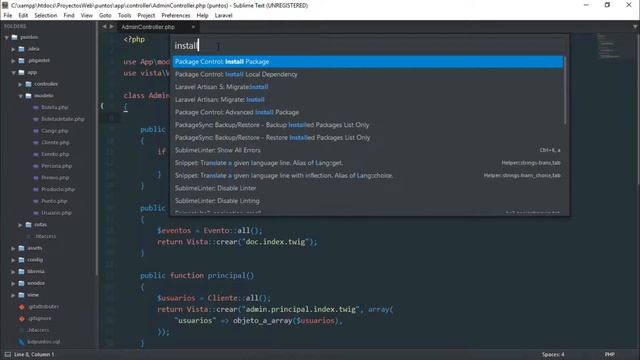Viewport: 640px width, 360px height.
Task: Click the puntos root folder icon
Action: coord(15,37)
